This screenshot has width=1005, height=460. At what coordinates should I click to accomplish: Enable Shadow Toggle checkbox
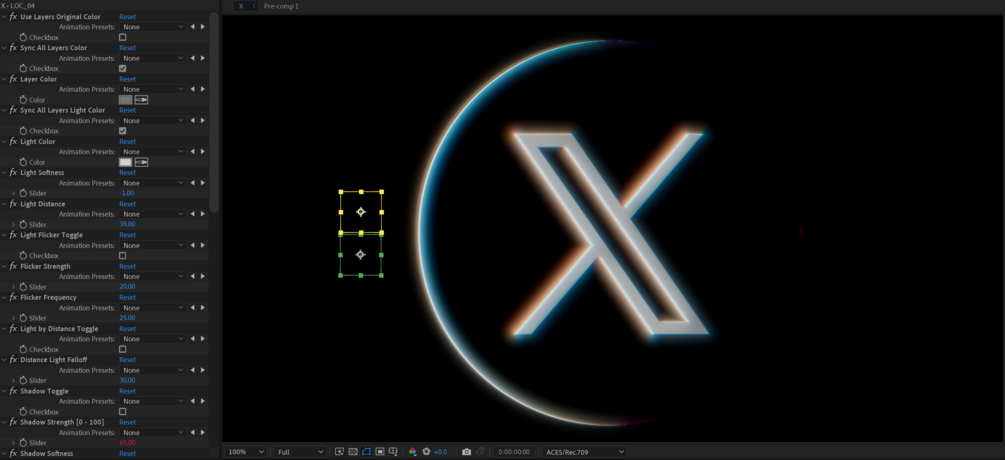tap(122, 412)
